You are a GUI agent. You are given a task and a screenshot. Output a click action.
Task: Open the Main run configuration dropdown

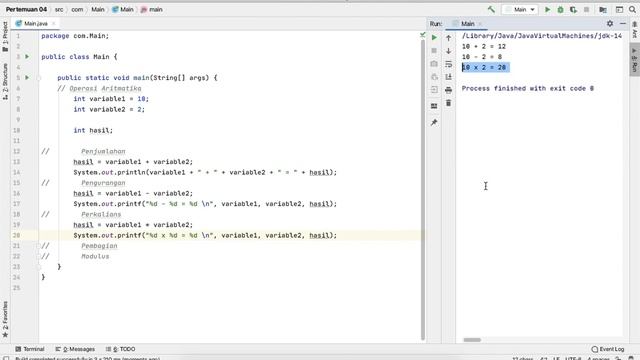click(x=520, y=9)
